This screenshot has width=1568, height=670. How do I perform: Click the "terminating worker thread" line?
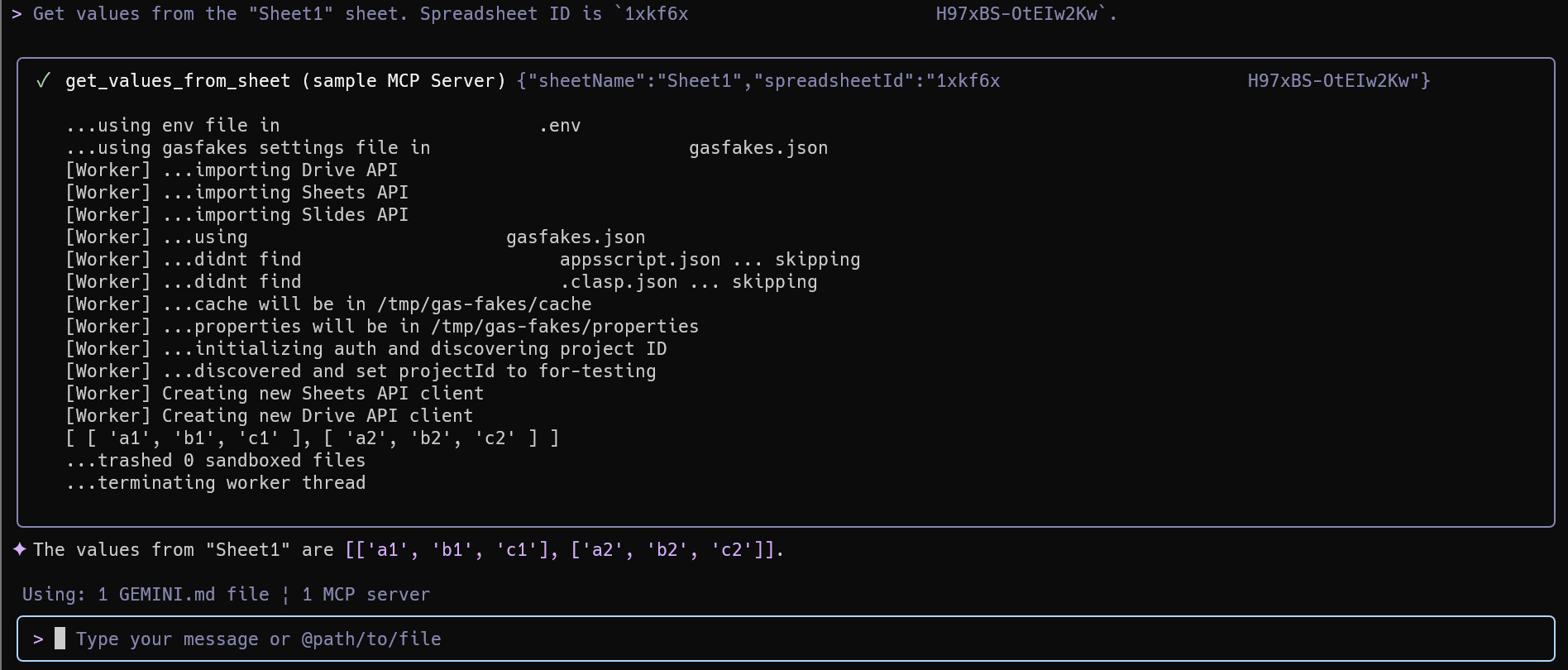pyautogui.click(x=216, y=482)
